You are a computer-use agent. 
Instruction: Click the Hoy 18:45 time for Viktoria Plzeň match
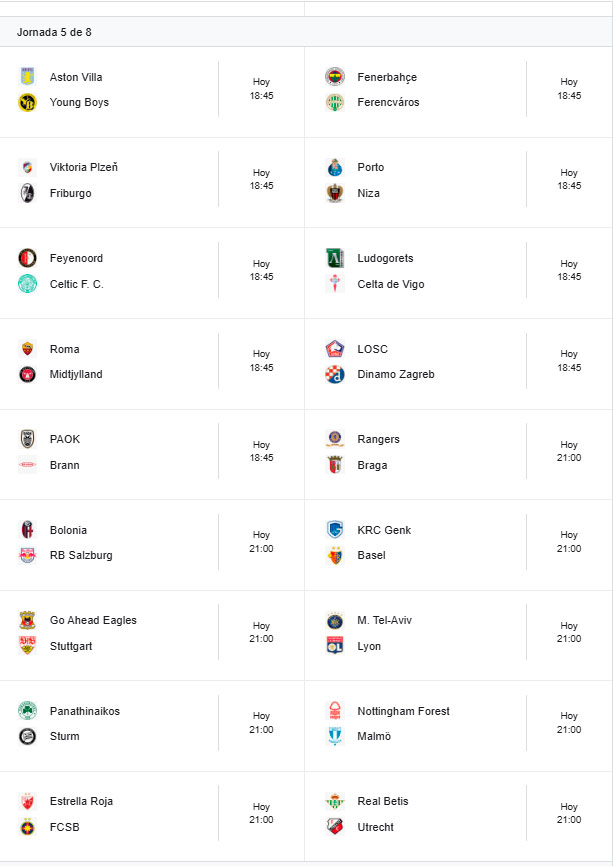click(x=262, y=177)
